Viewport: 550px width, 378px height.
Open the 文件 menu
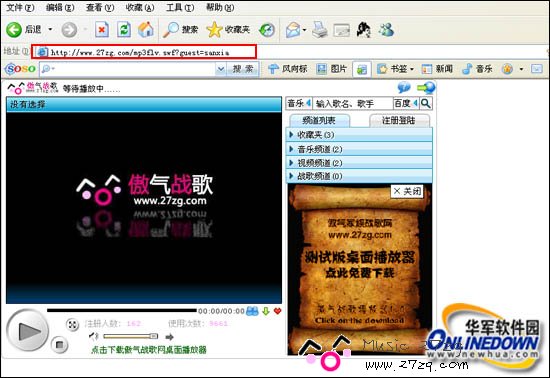[x=20, y=7]
